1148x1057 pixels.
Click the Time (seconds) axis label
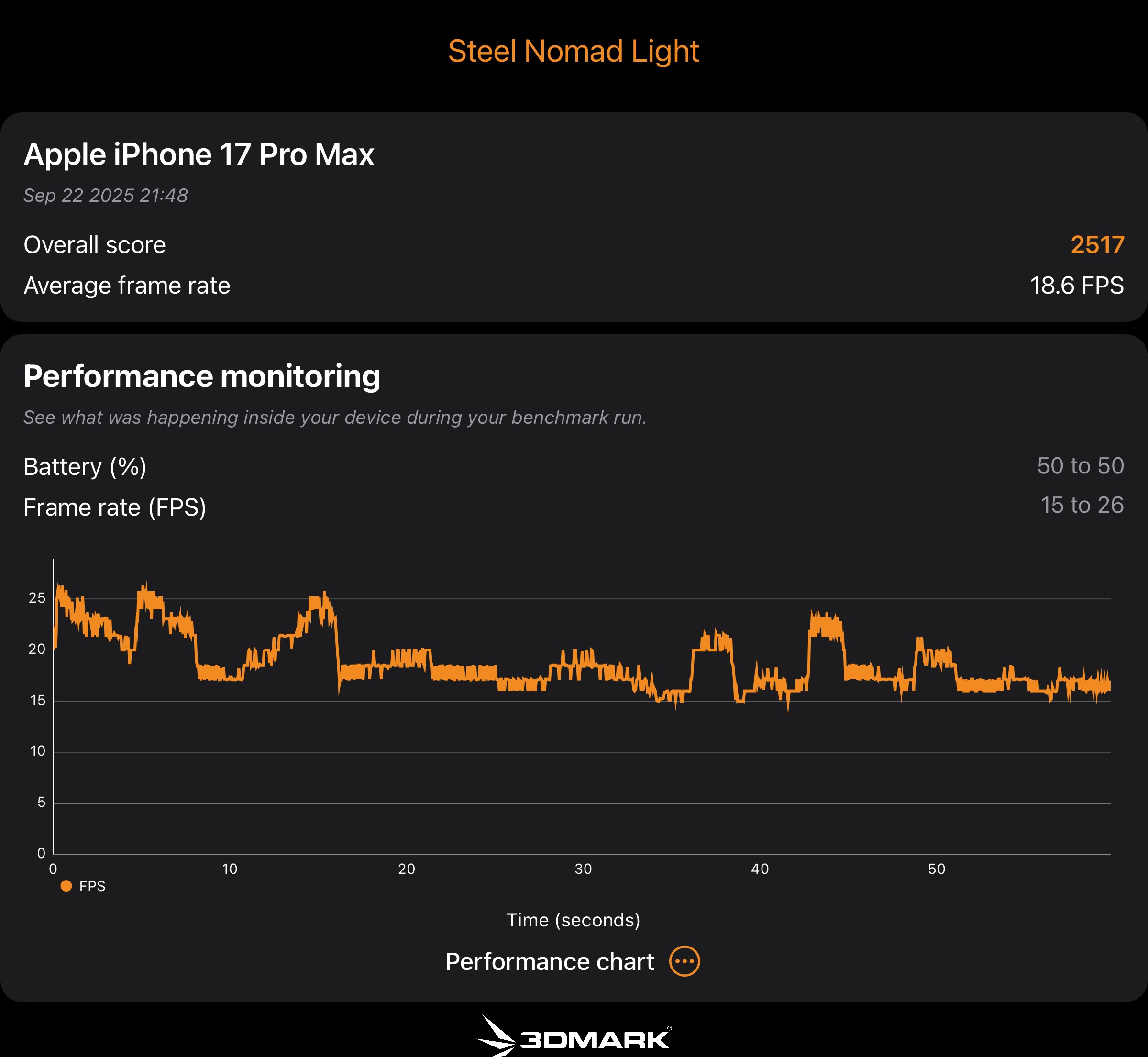point(573,920)
